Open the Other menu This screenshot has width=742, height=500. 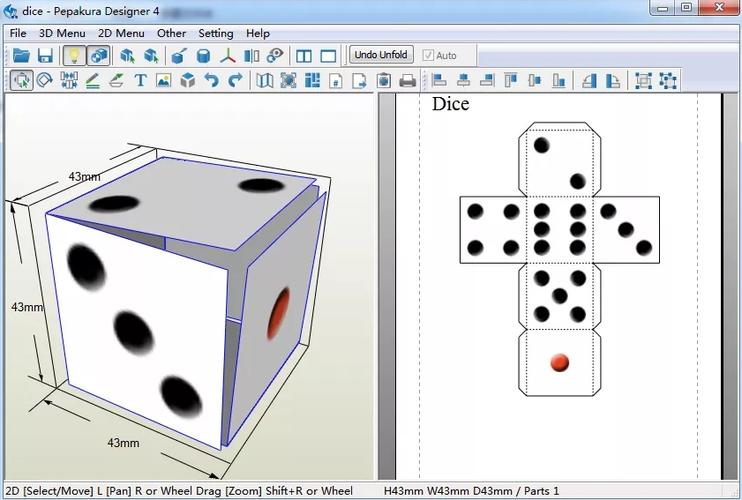171,33
